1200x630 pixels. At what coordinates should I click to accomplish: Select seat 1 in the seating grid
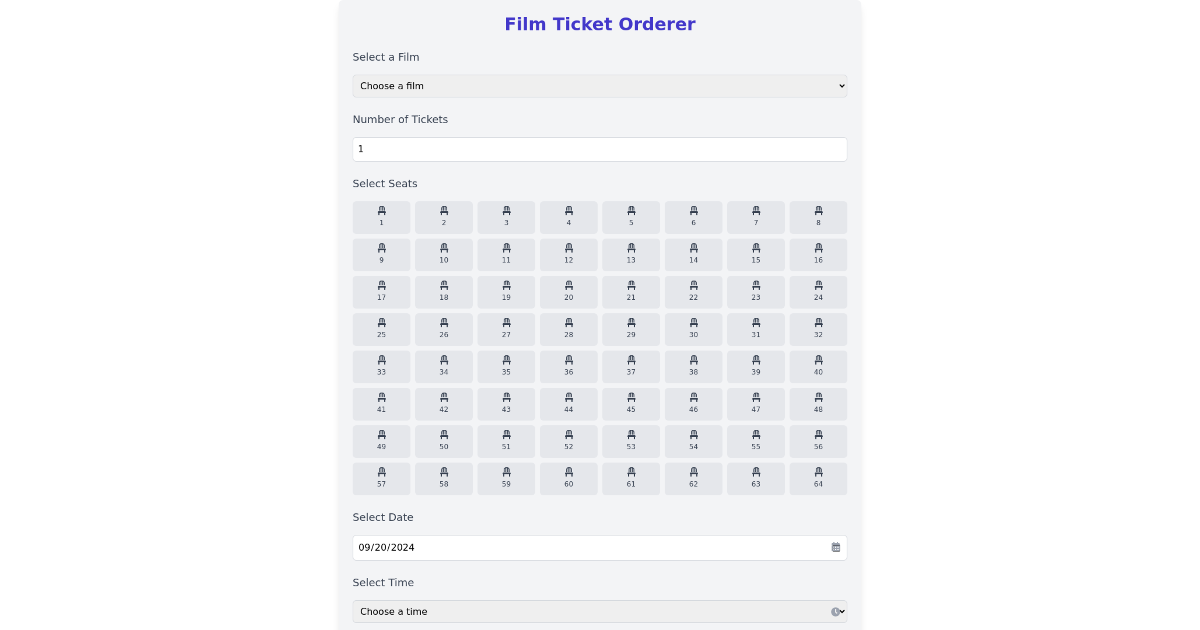click(381, 217)
